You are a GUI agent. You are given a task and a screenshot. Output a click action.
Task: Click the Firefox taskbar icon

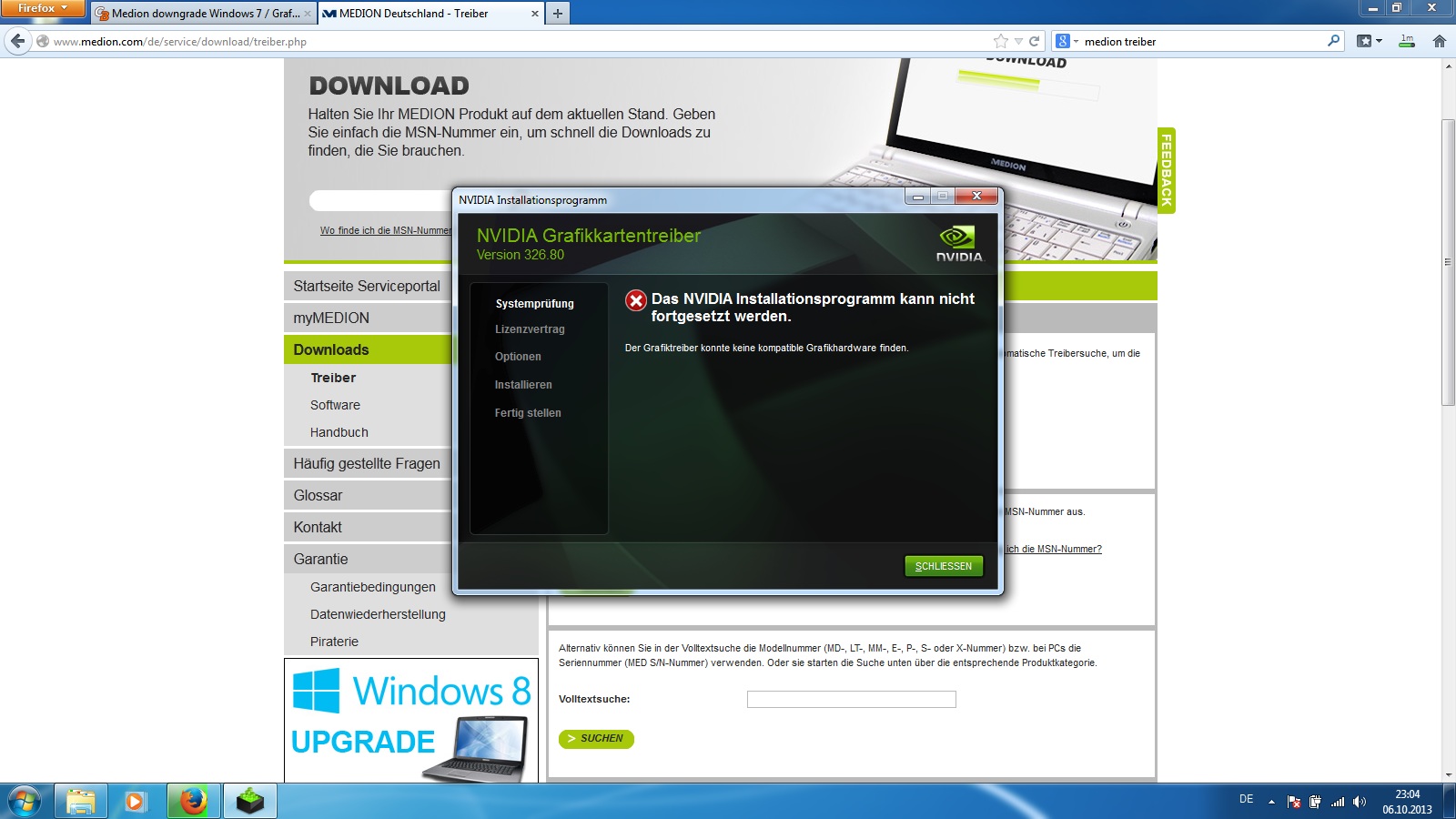coord(193,802)
